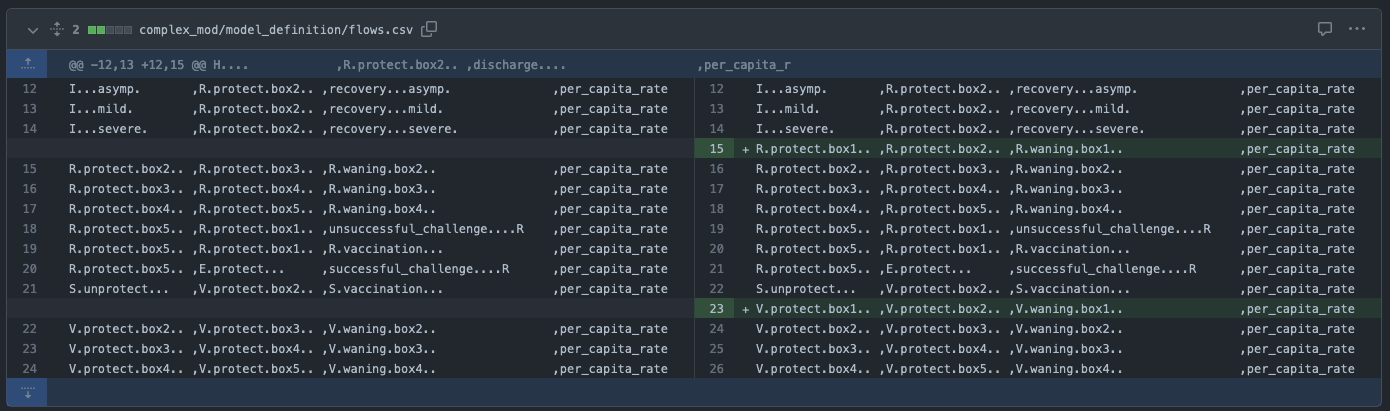Screen dimensions: 1390x411
Task: Click left line number 18 unsuccessful_challenge row
Action: [29, 229]
